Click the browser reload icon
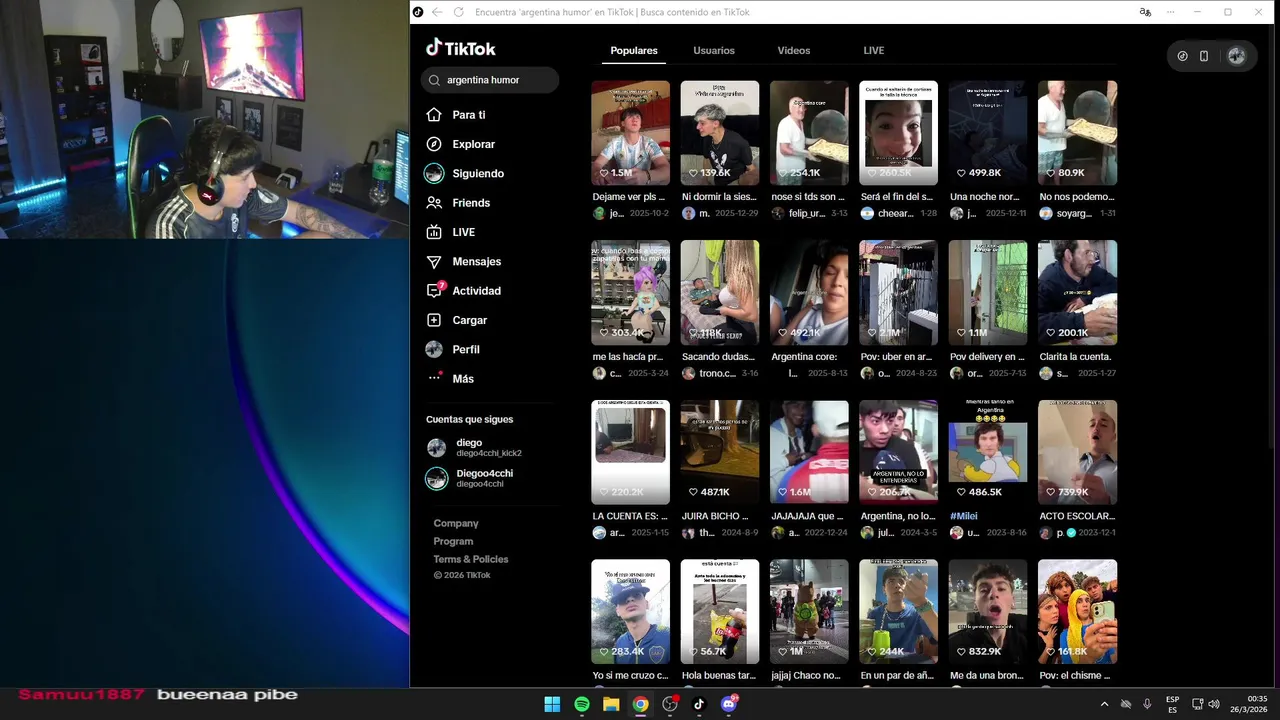The image size is (1280, 720). coord(459,12)
